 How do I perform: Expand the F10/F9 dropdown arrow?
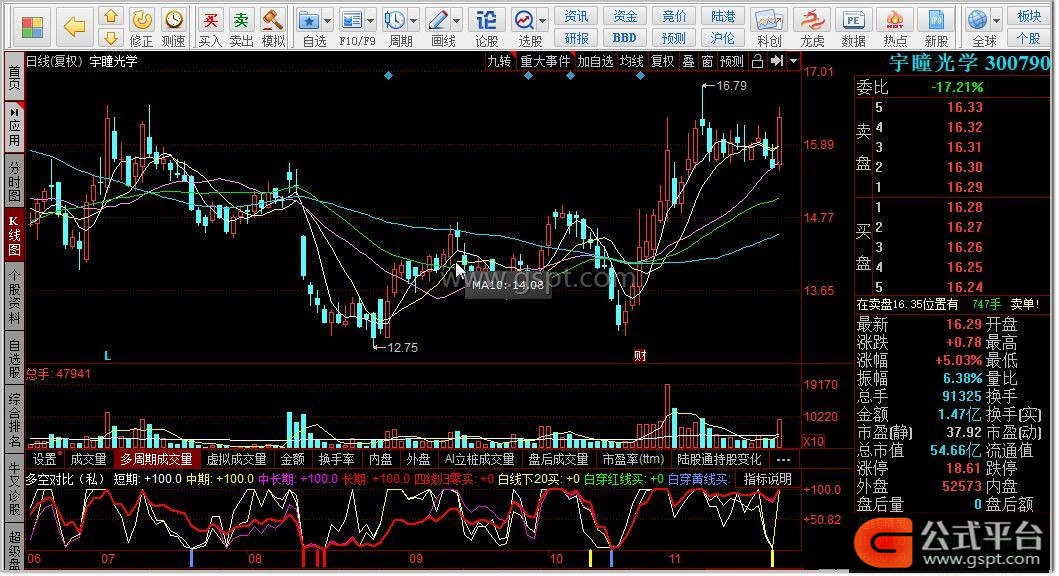(x=370, y=21)
